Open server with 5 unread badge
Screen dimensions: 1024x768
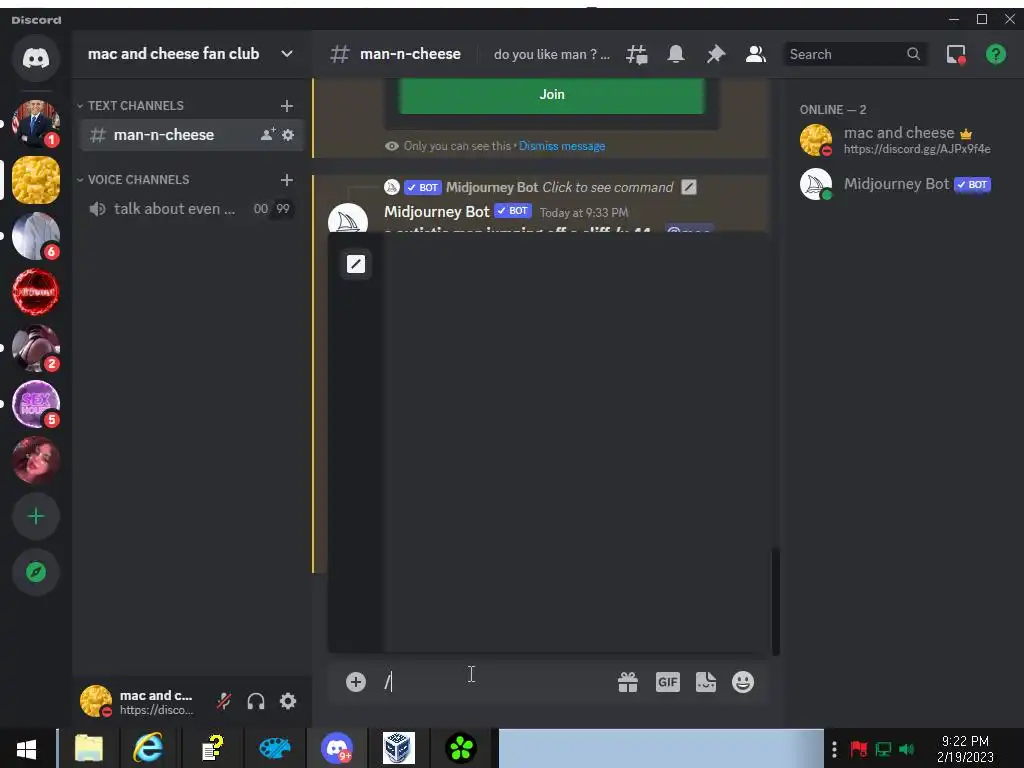36,404
